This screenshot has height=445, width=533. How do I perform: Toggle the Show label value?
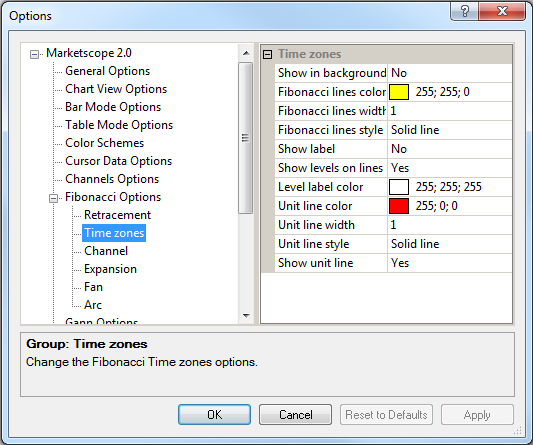pos(449,149)
